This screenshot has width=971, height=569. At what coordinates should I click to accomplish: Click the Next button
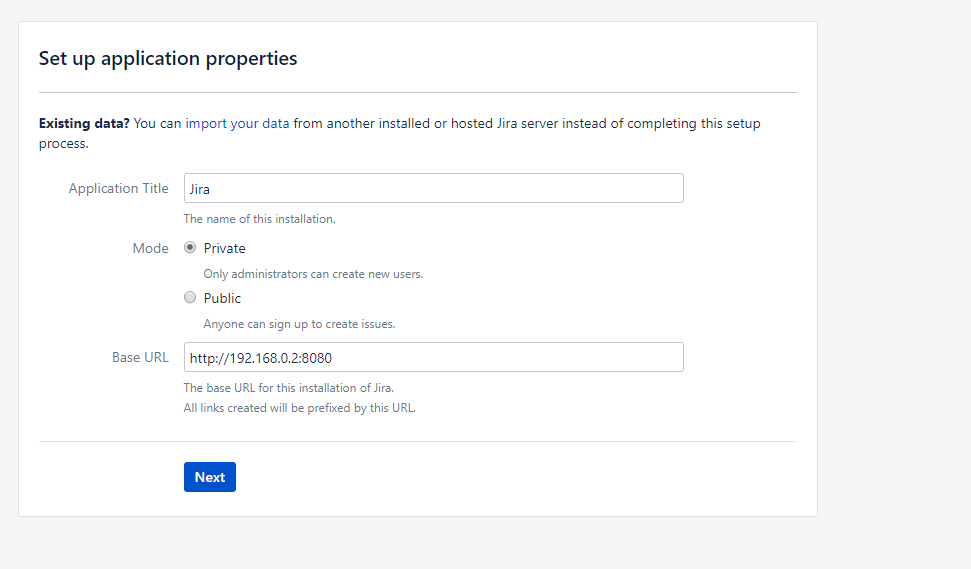210,477
